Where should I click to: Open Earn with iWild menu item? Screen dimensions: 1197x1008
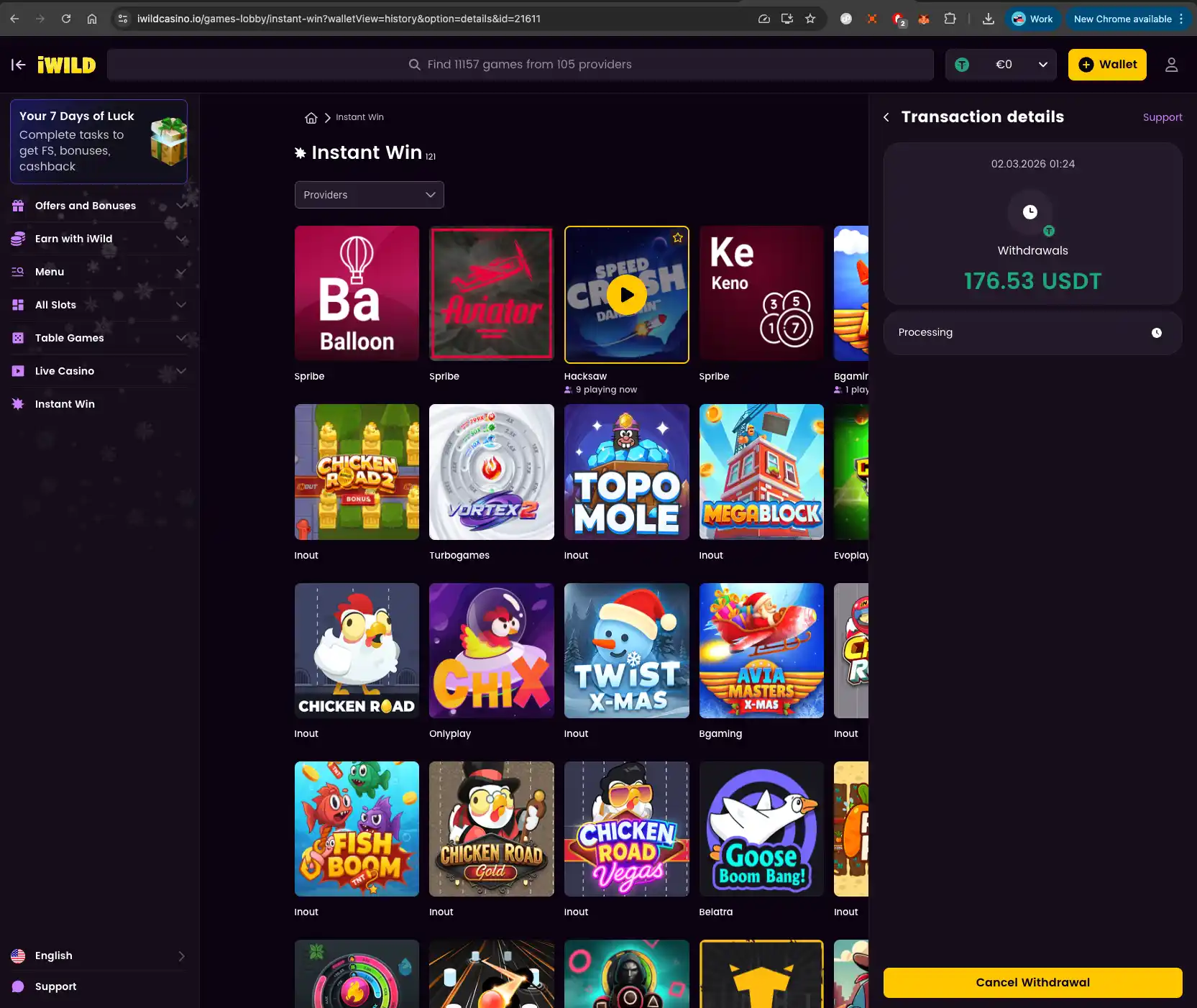tap(98, 239)
